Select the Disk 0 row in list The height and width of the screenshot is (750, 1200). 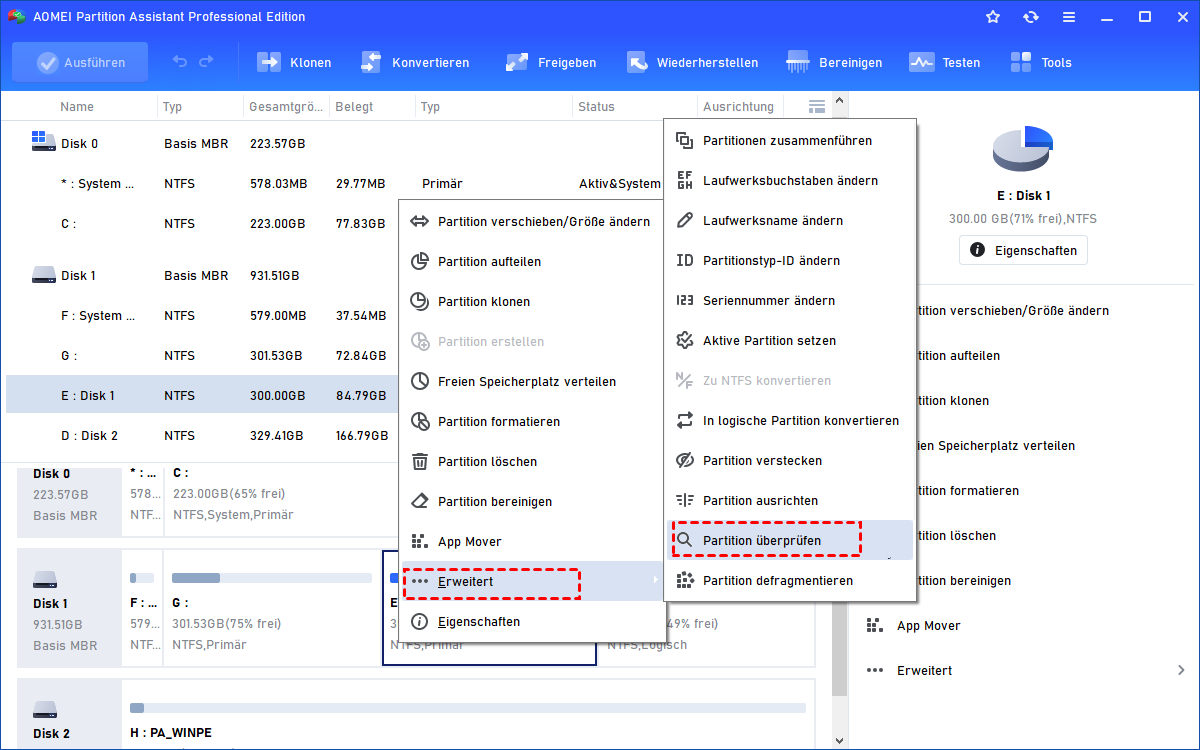[333, 144]
